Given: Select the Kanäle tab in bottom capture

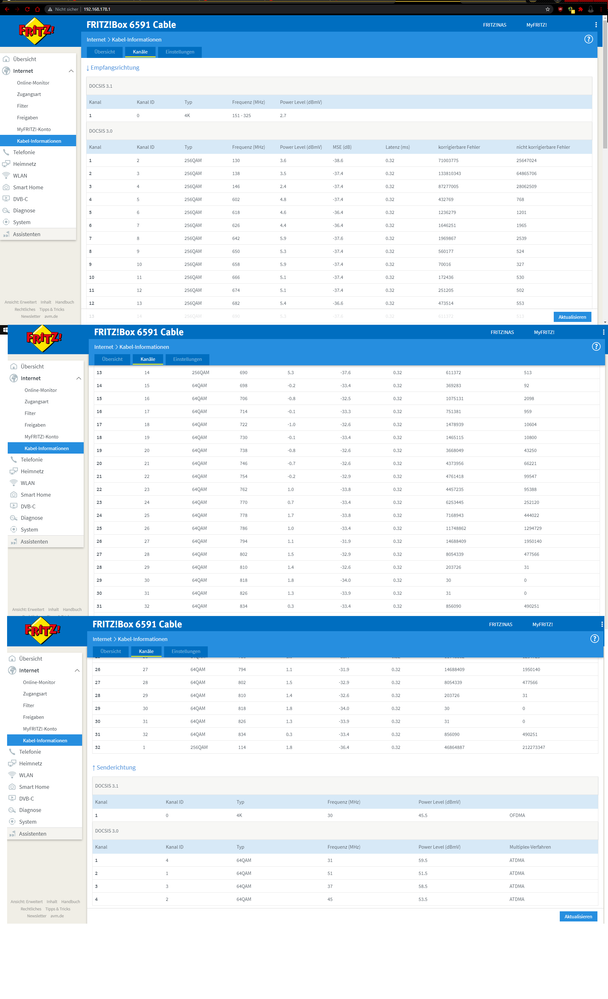Looking at the screenshot, I should click(147, 651).
